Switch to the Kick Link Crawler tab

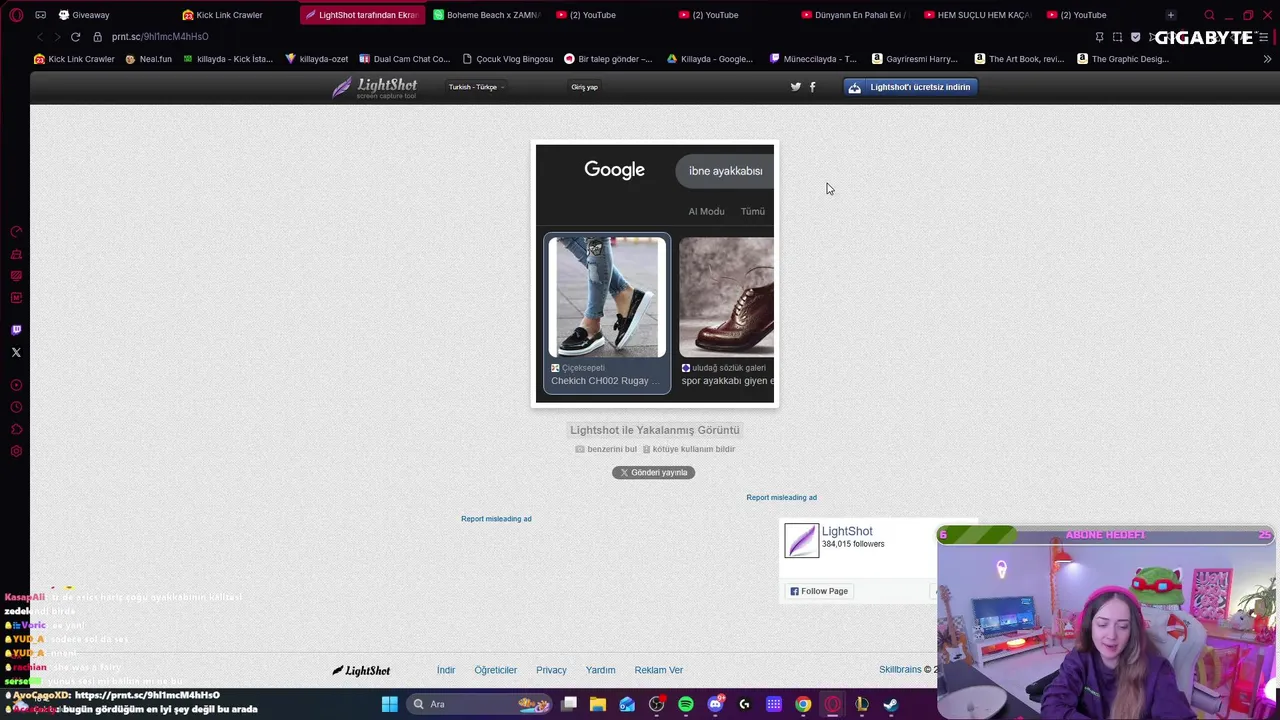pos(235,15)
